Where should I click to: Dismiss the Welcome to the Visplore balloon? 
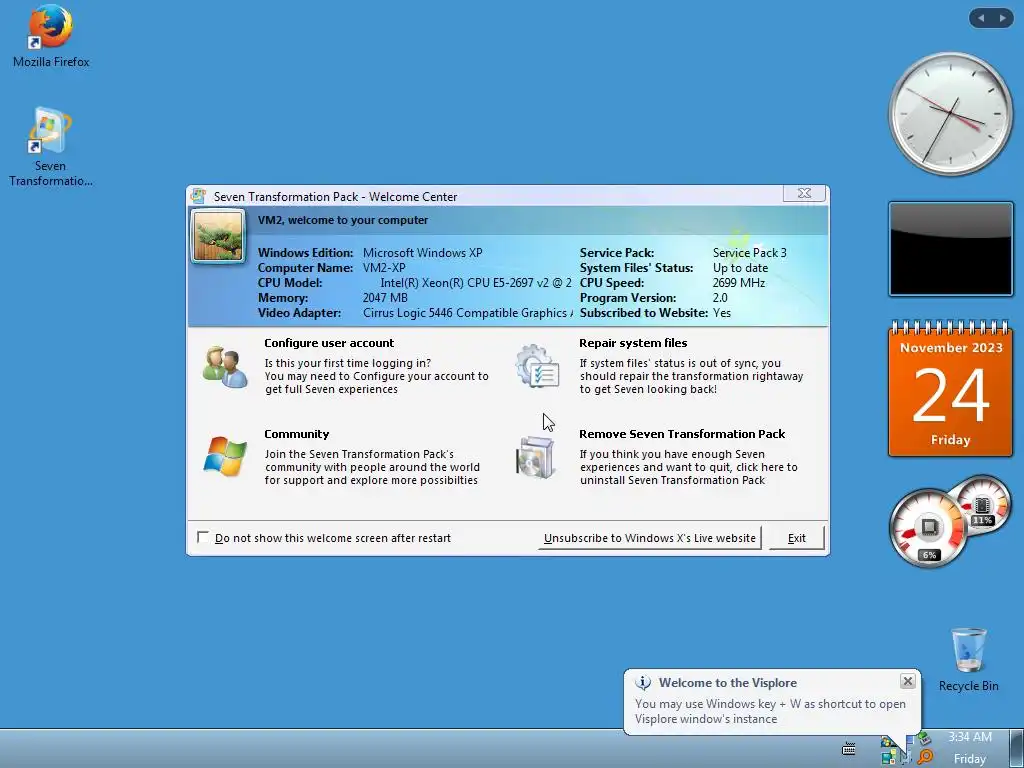(908, 681)
